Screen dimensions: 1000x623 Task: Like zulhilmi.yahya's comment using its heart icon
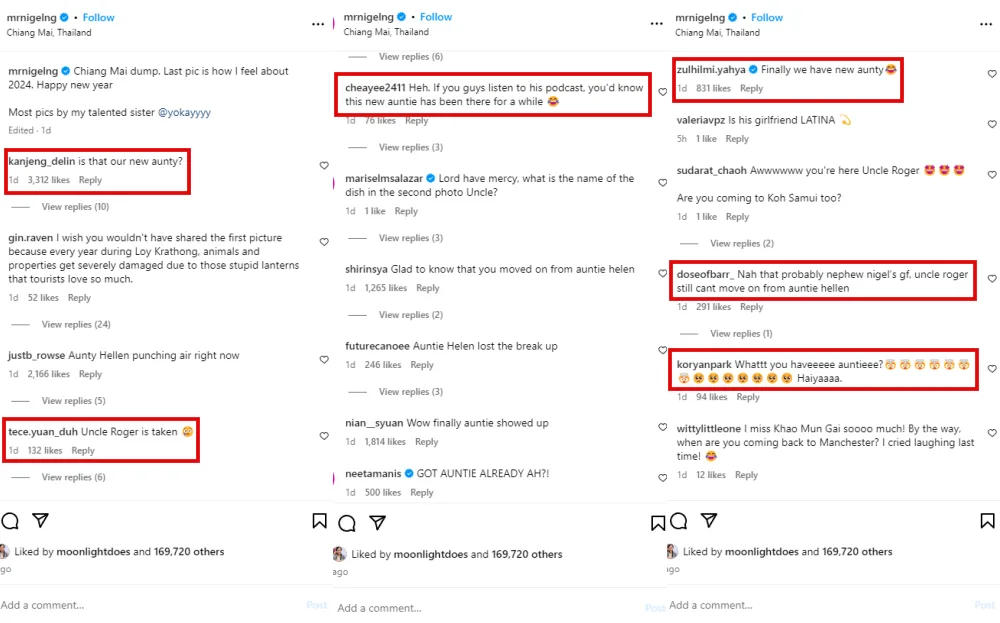(x=991, y=74)
